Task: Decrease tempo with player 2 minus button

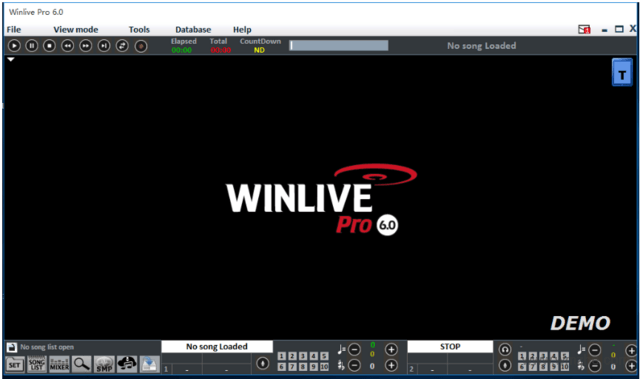Action: [x=595, y=350]
